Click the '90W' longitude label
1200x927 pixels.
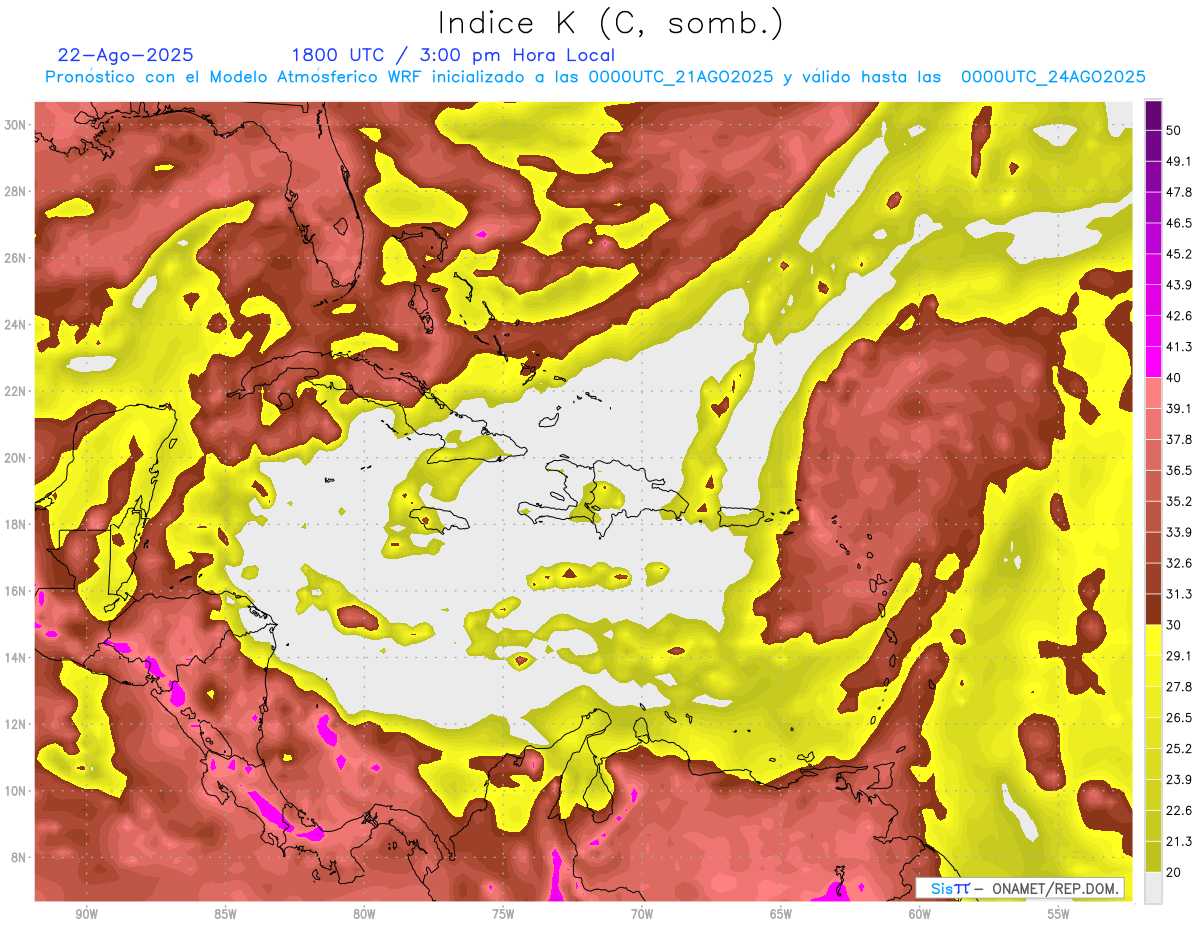[x=87, y=914]
